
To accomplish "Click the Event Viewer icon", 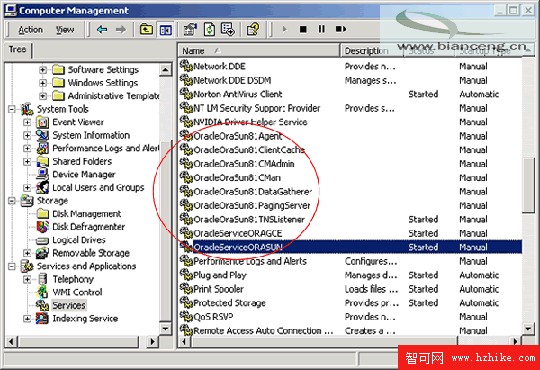I will tap(42, 122).
